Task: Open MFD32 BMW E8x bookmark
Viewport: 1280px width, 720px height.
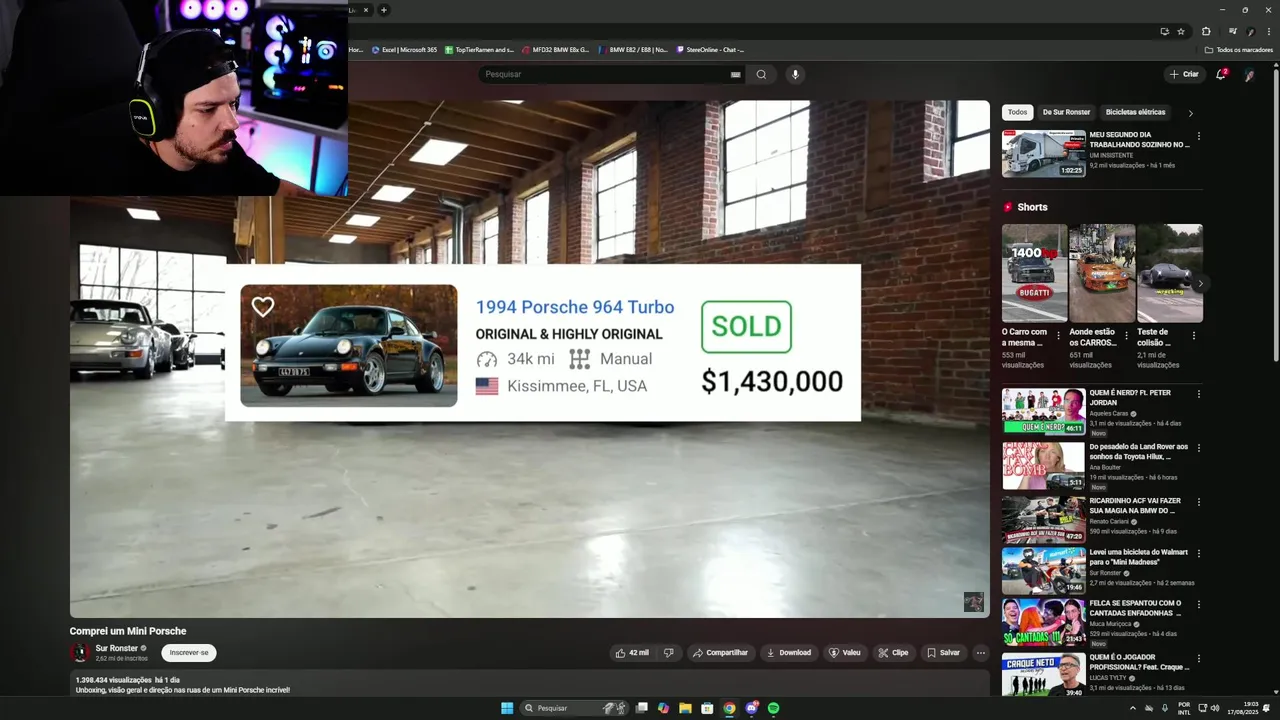Action: click(555, 49)
